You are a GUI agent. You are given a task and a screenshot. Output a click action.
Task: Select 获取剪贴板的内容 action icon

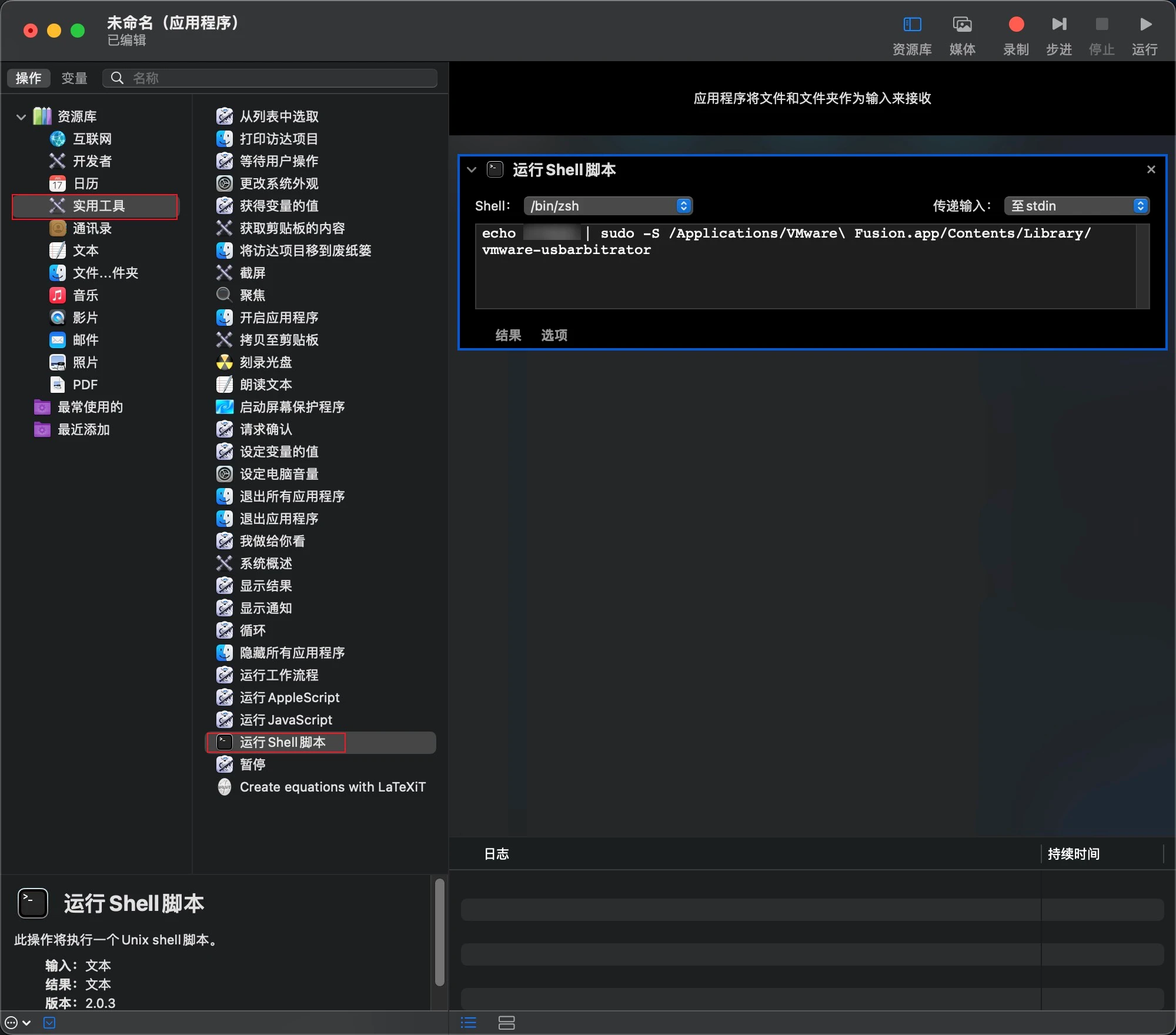225,228
